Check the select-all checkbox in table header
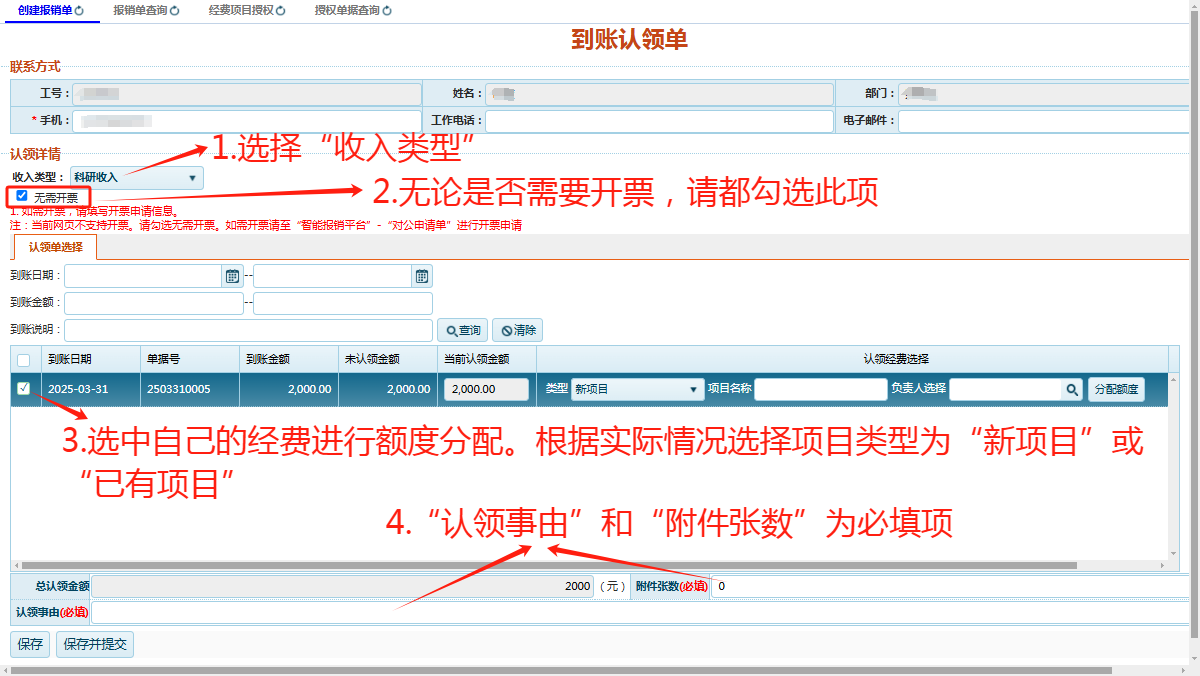This screenshot has width=1200, height=676. coord(24,360)
